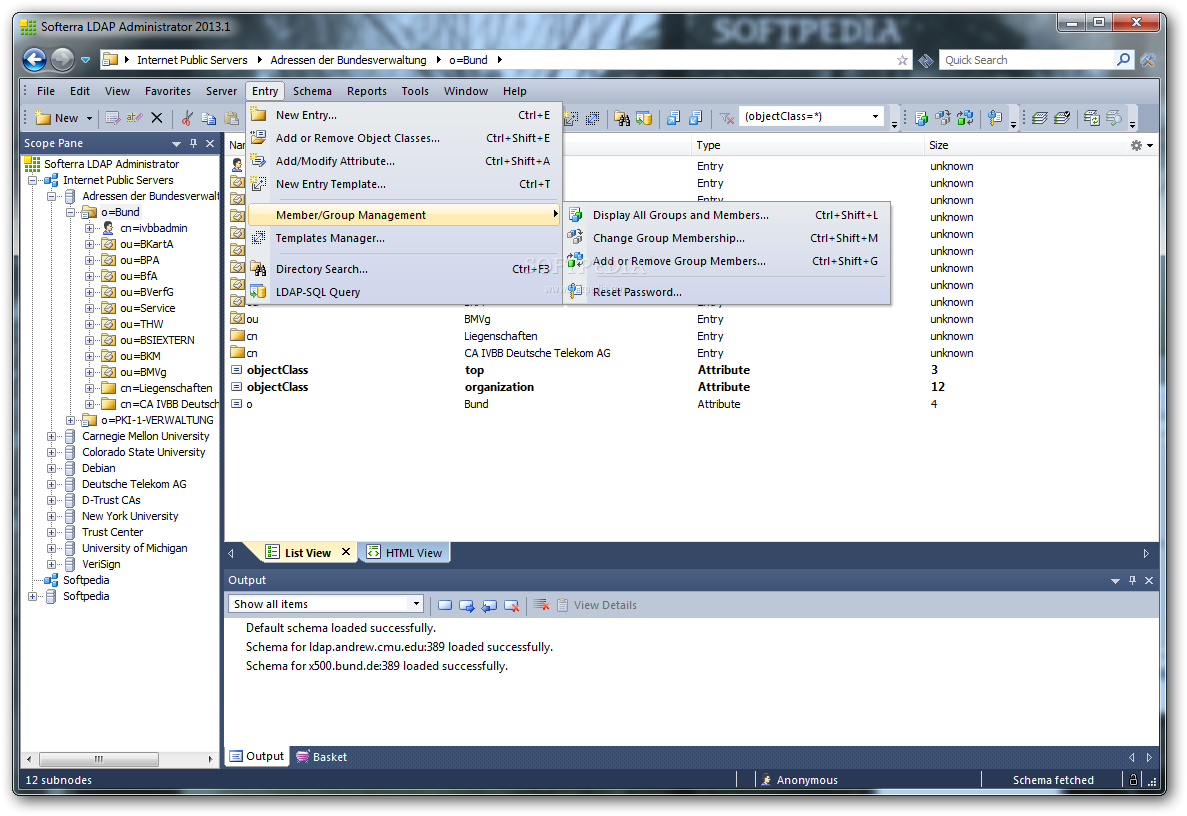Choose Reset Password... submenu item
This screenshot has height=816, width=1187.
click(x=727, y=292)
